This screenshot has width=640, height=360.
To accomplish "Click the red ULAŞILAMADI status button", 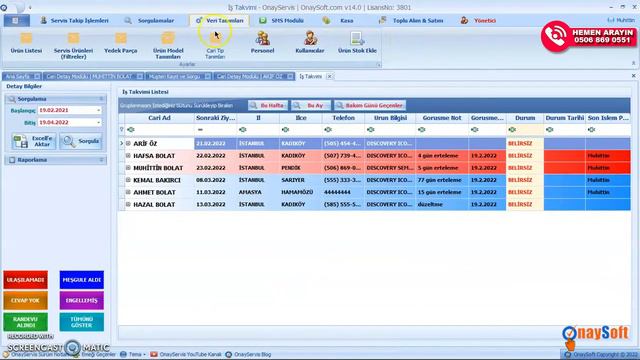I will (25, 280).
